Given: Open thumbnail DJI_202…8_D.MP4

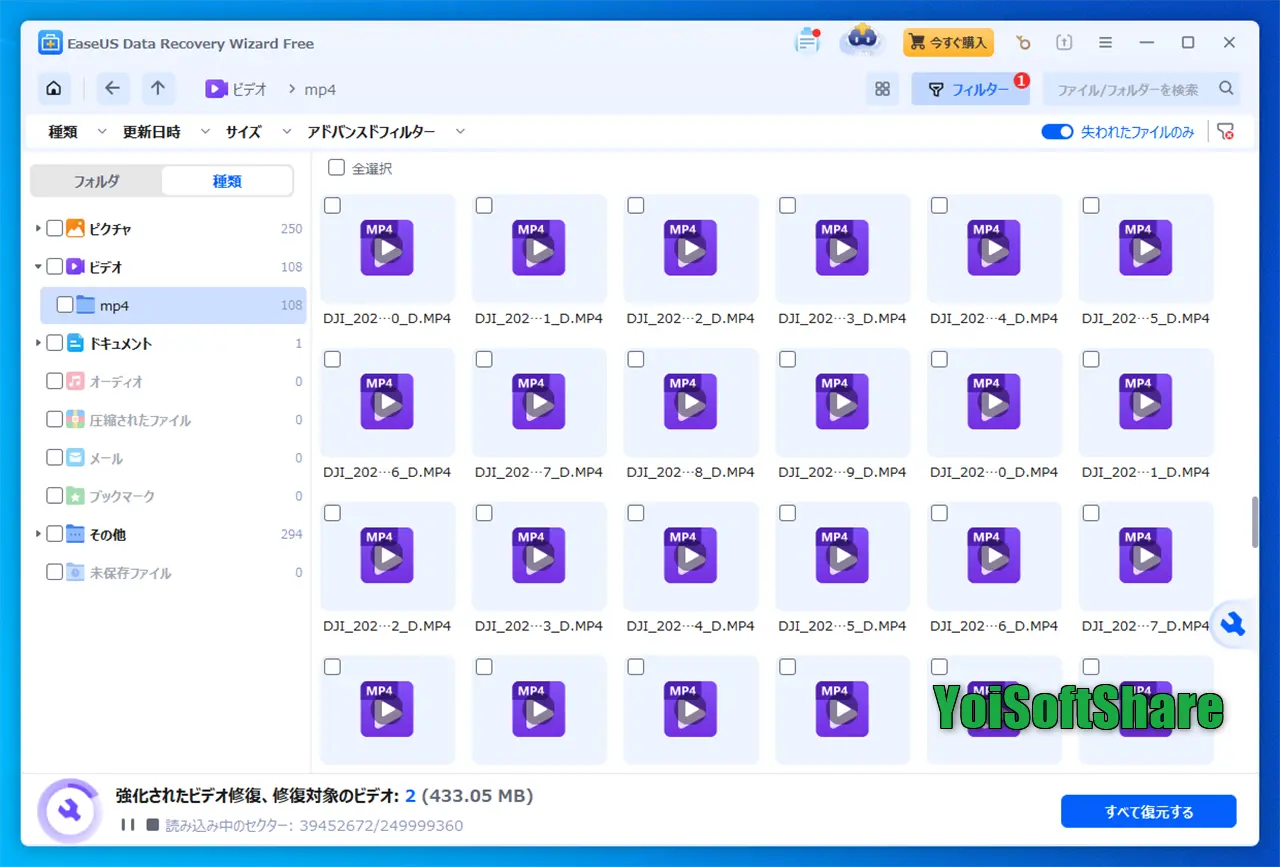Looking at the screenshot, I should [x=690, y=403].
